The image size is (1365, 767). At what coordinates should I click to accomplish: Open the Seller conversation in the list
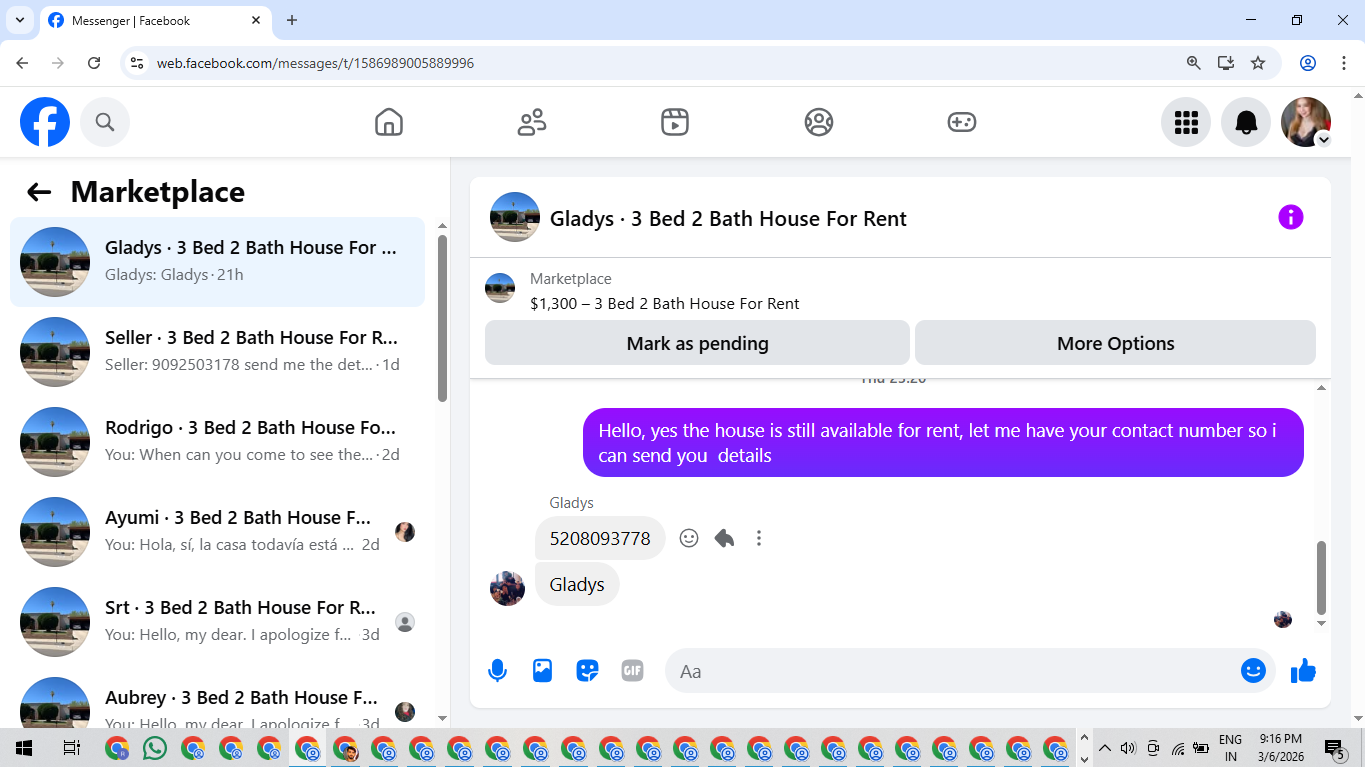pos(217,352)
